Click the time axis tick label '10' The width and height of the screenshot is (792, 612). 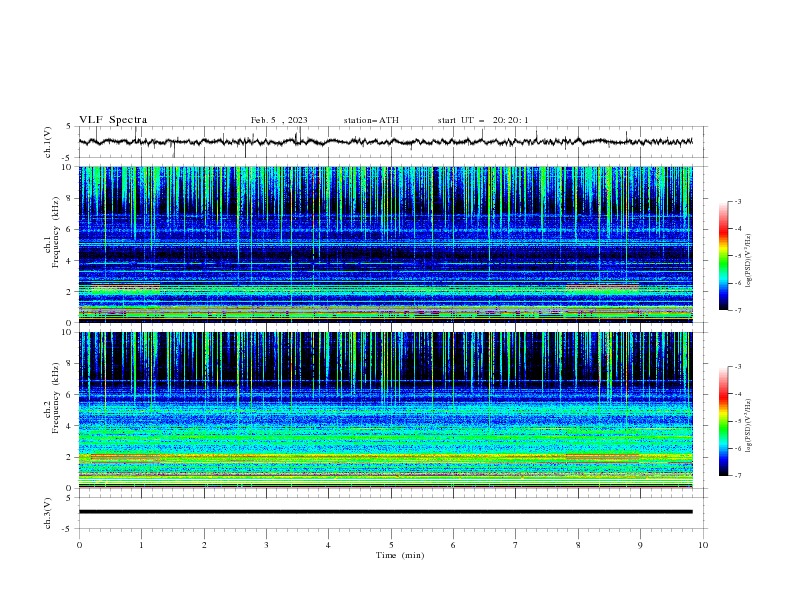(x=703, y=545)
